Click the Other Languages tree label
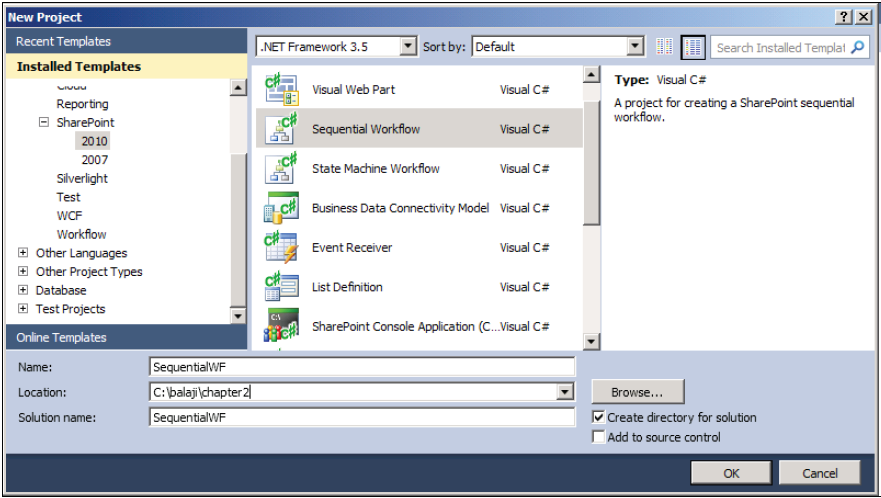The height and width of the screenshot is (498, 881). [81, 253]
